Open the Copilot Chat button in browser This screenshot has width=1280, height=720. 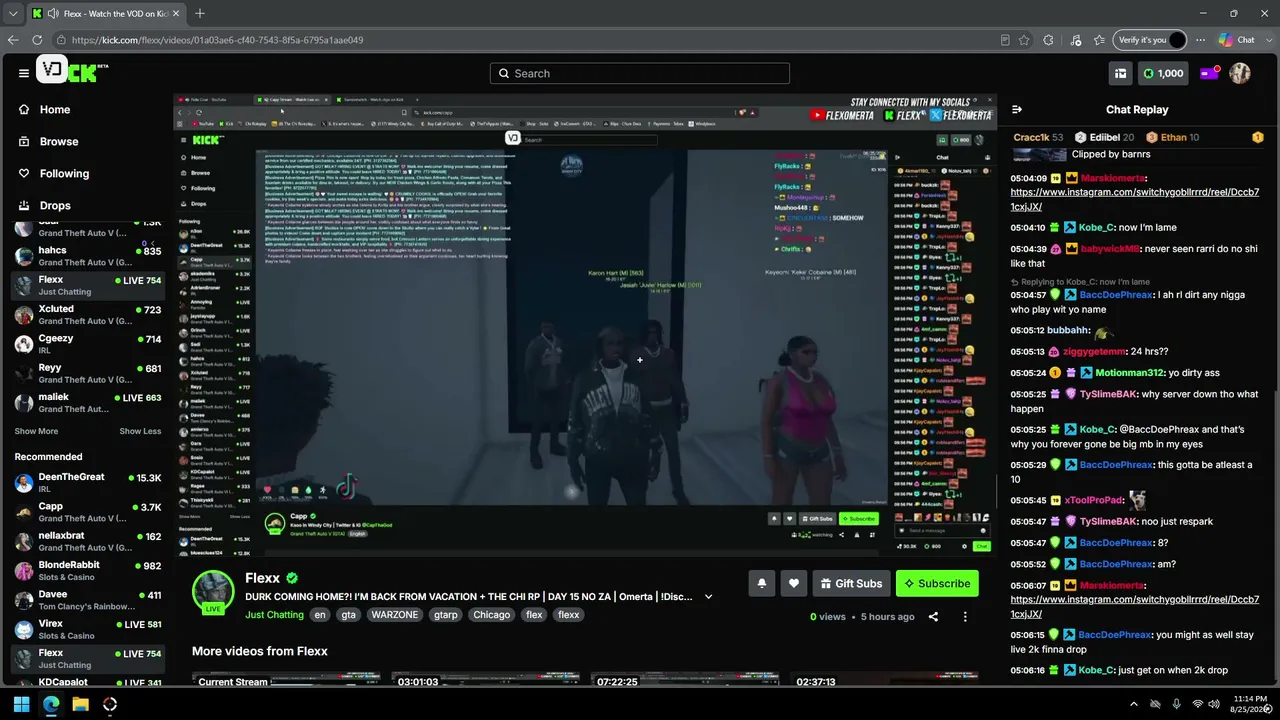(x=1236, y=40)
